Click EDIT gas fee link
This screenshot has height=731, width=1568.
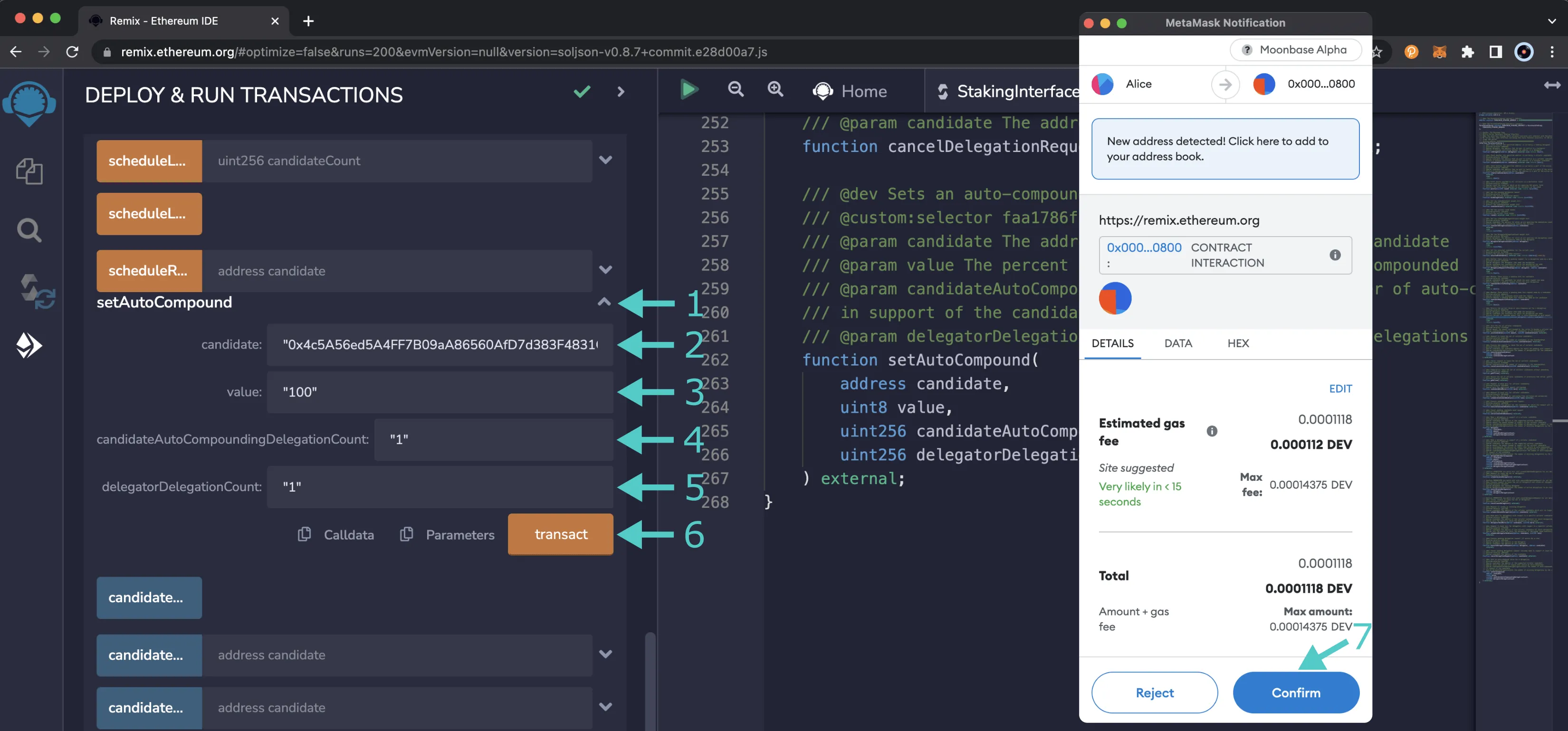click(x=1340, y=389)
